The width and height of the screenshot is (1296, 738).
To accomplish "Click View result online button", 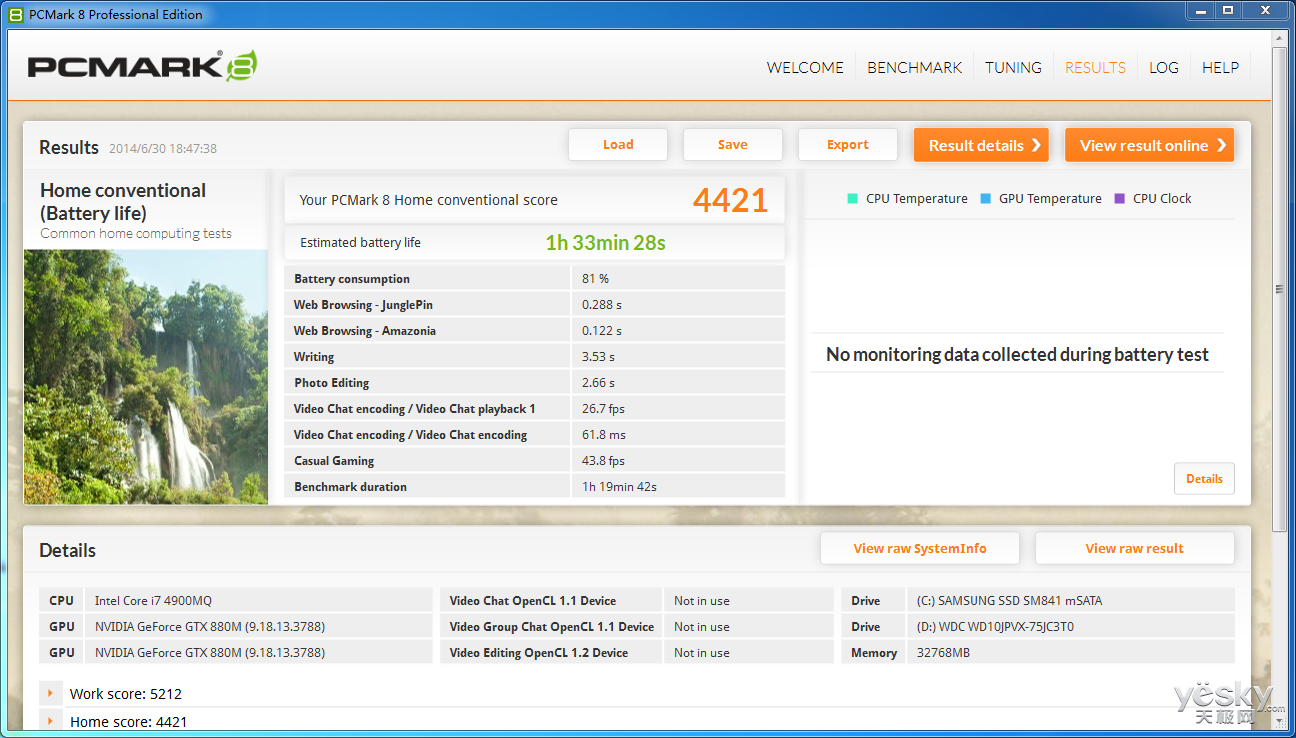I will point(1149,145).
